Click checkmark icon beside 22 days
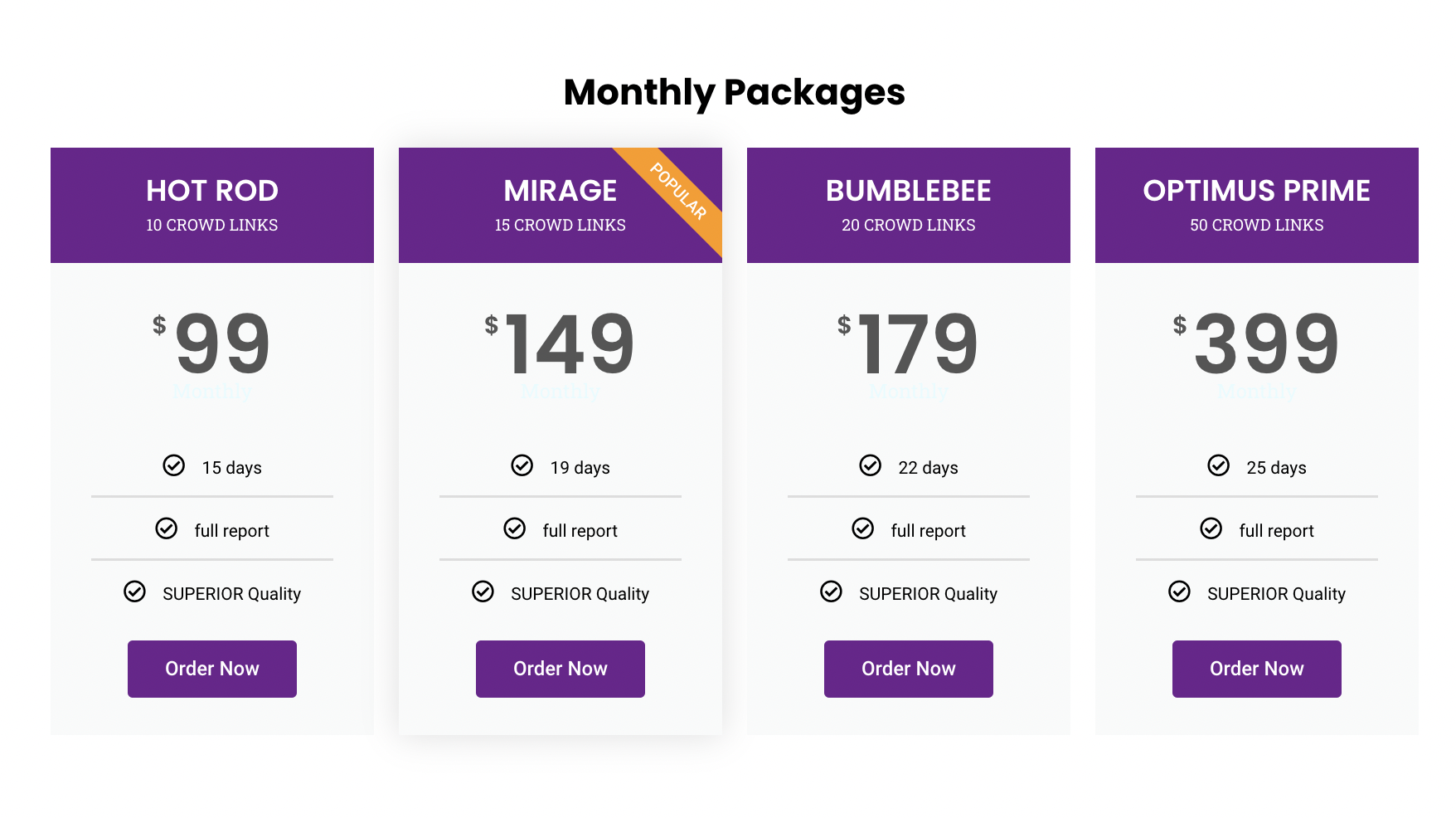Viewport: 1456px width, 818px height. pyautogui.click(x=870, y=465)
